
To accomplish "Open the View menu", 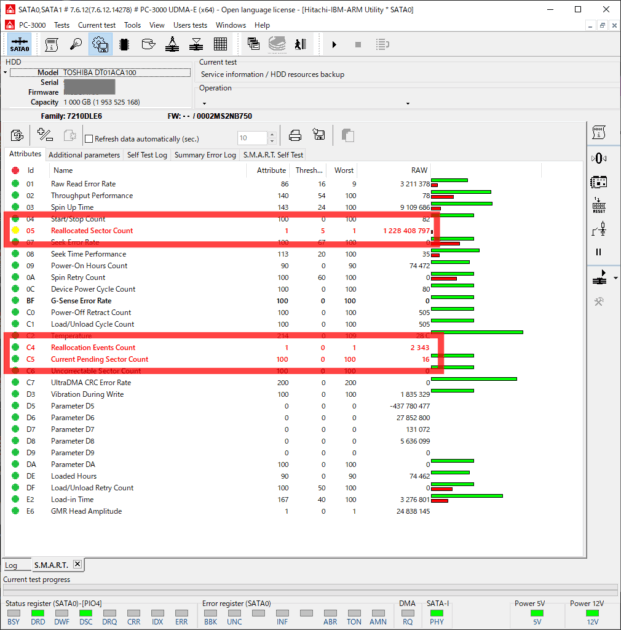I will pyautogui.click(x=157, y=25).
